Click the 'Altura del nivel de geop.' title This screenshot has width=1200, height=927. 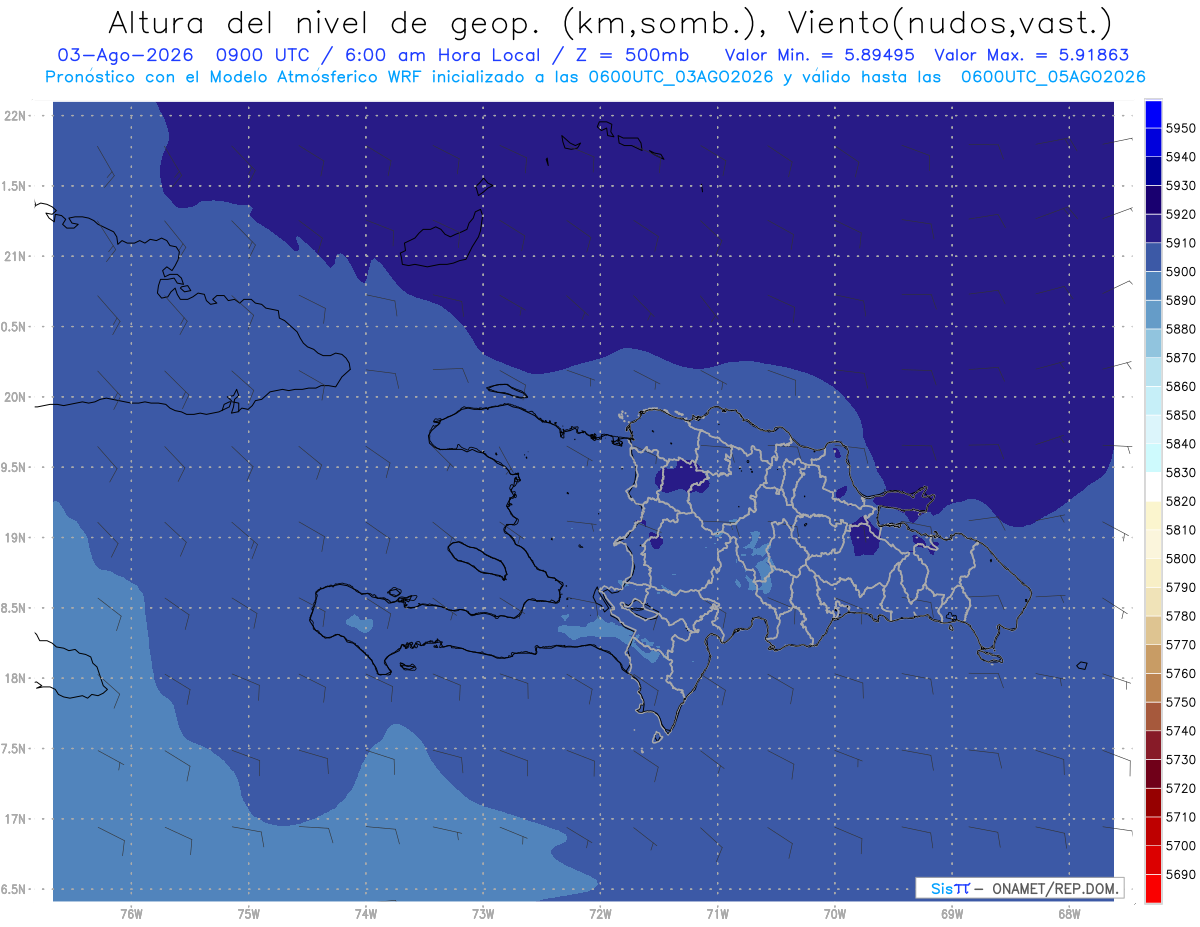click(x=324, y=22)
